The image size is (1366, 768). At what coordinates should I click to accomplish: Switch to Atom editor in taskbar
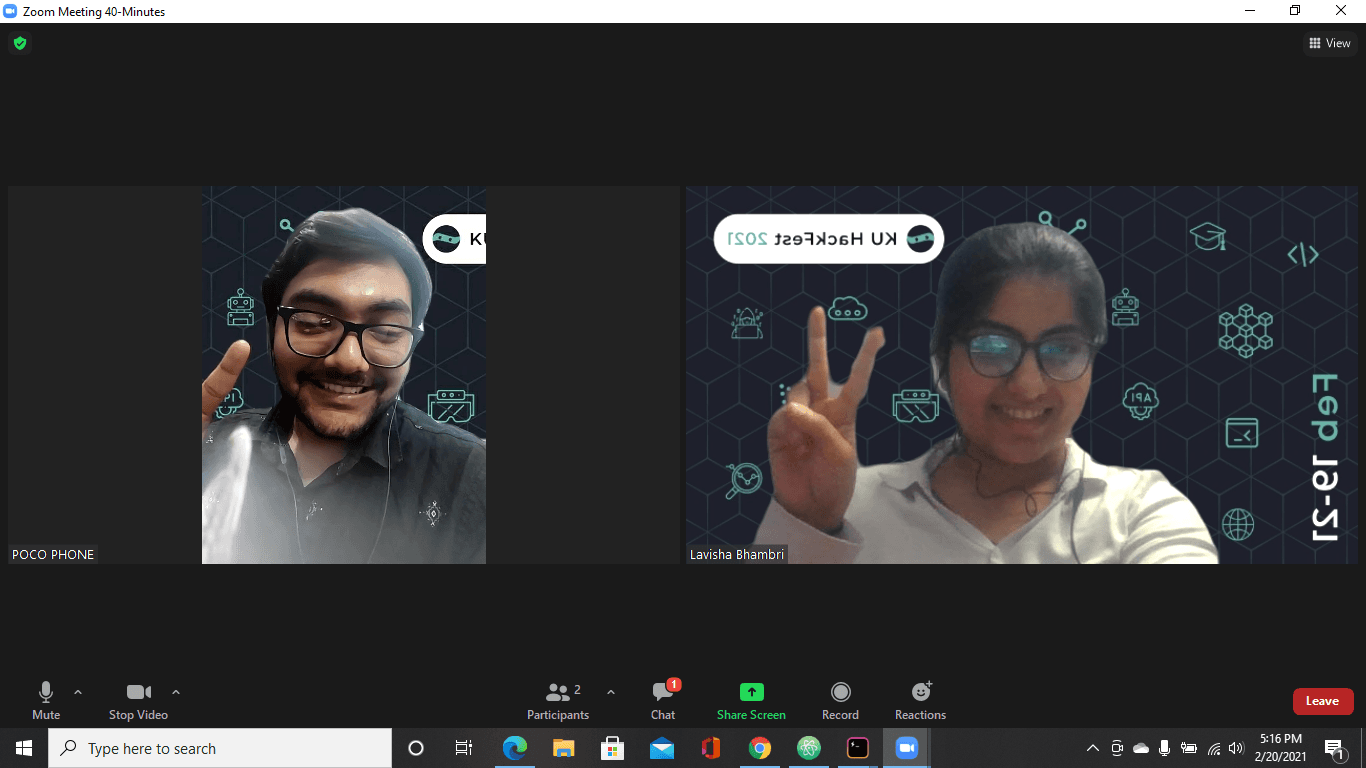pos(809,748)
